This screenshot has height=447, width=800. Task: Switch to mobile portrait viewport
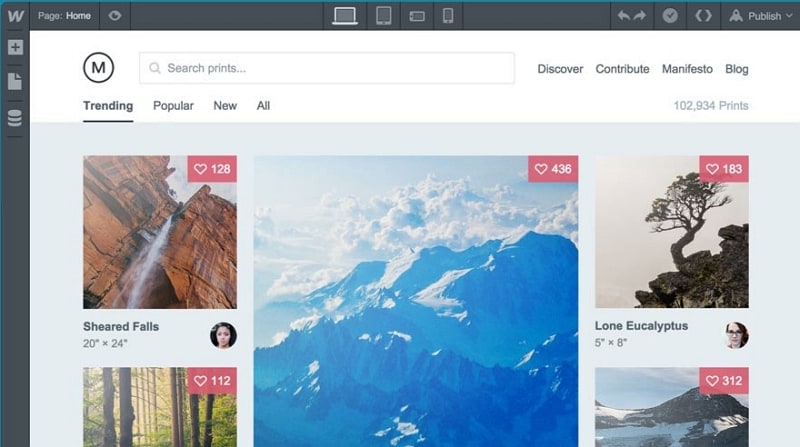448,16
